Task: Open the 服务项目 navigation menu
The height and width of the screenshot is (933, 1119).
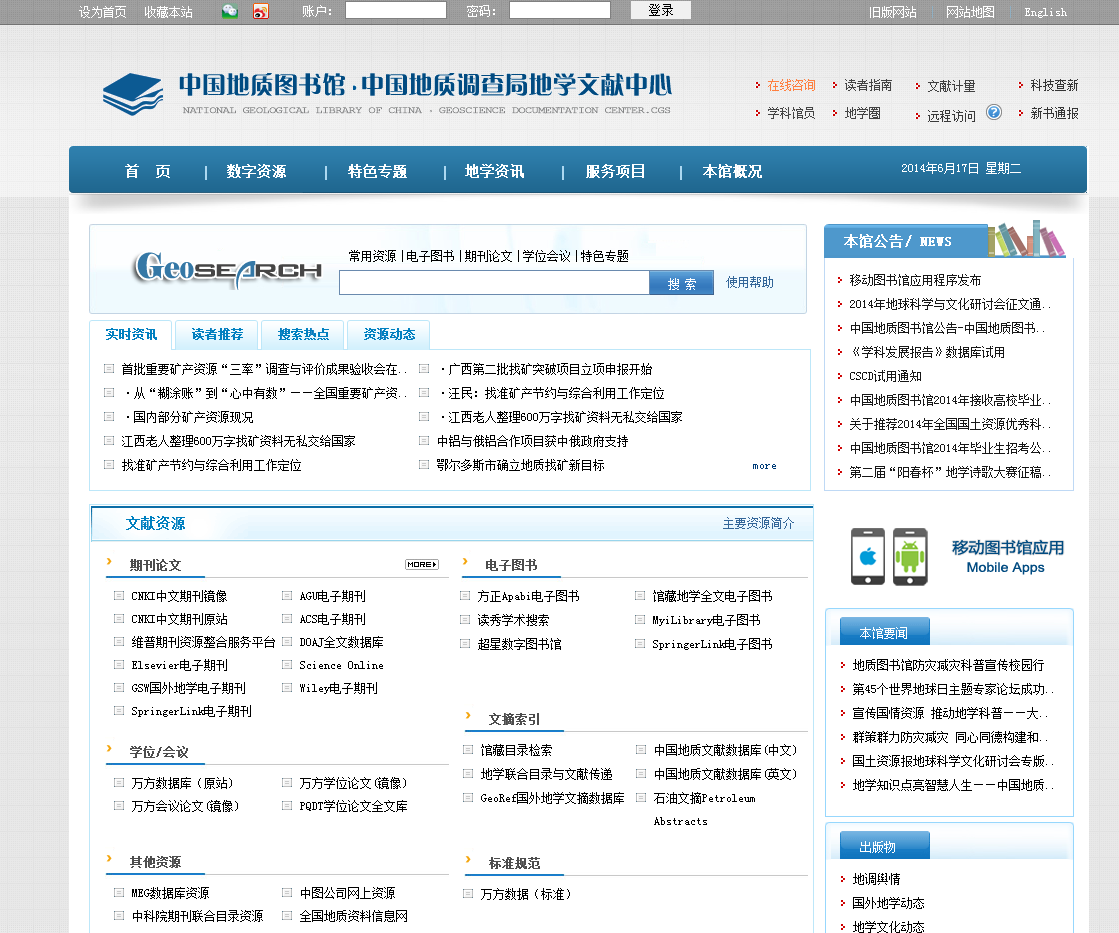Action: click(615, 171)
